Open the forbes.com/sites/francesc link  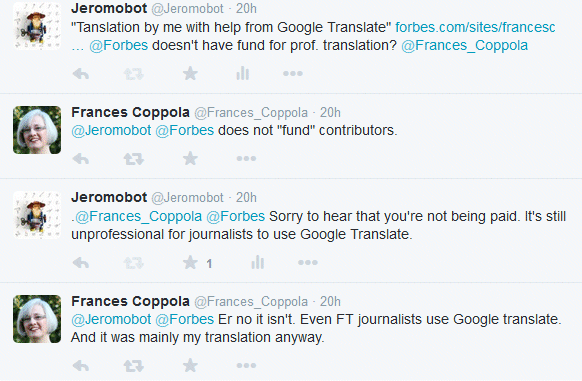point(475,27)
